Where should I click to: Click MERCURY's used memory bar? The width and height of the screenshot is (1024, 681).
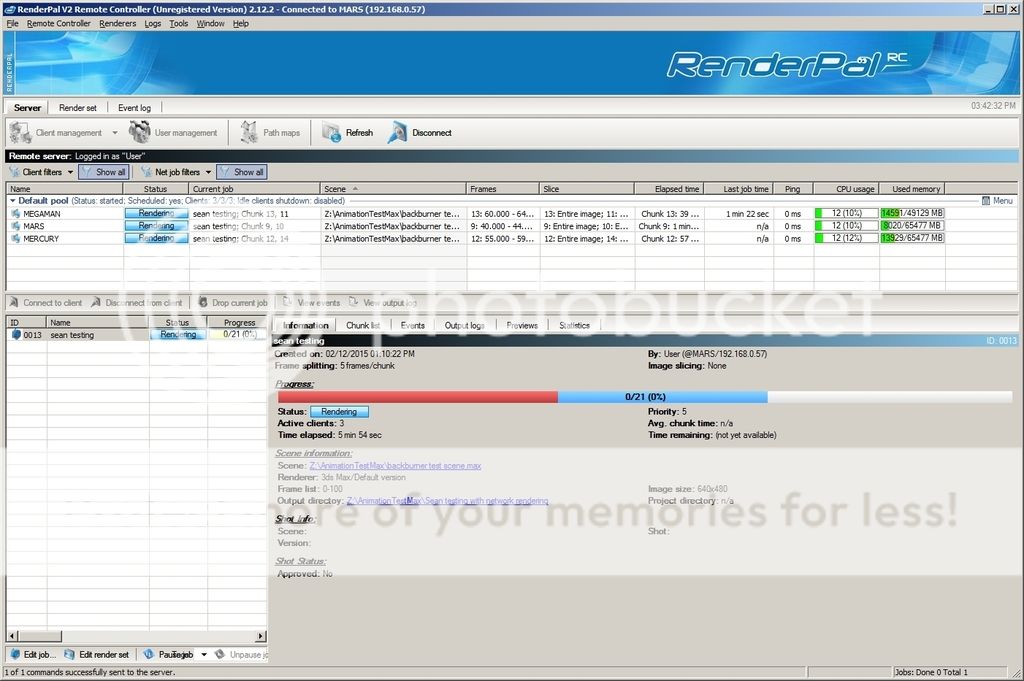click(912, 238)
